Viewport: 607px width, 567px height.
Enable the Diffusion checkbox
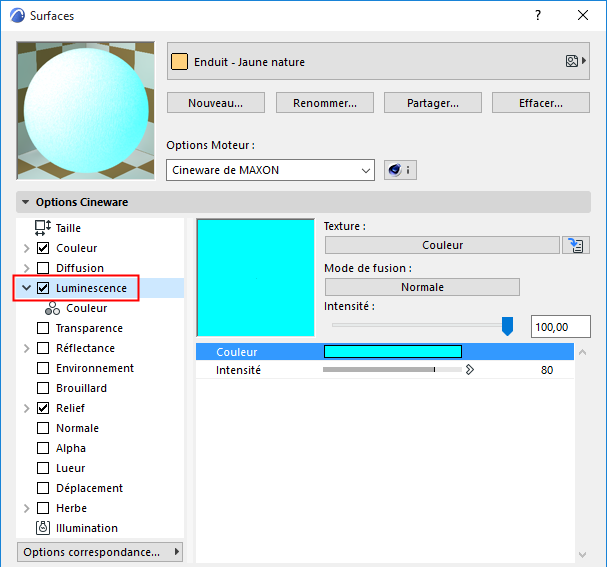pos(43,268)
